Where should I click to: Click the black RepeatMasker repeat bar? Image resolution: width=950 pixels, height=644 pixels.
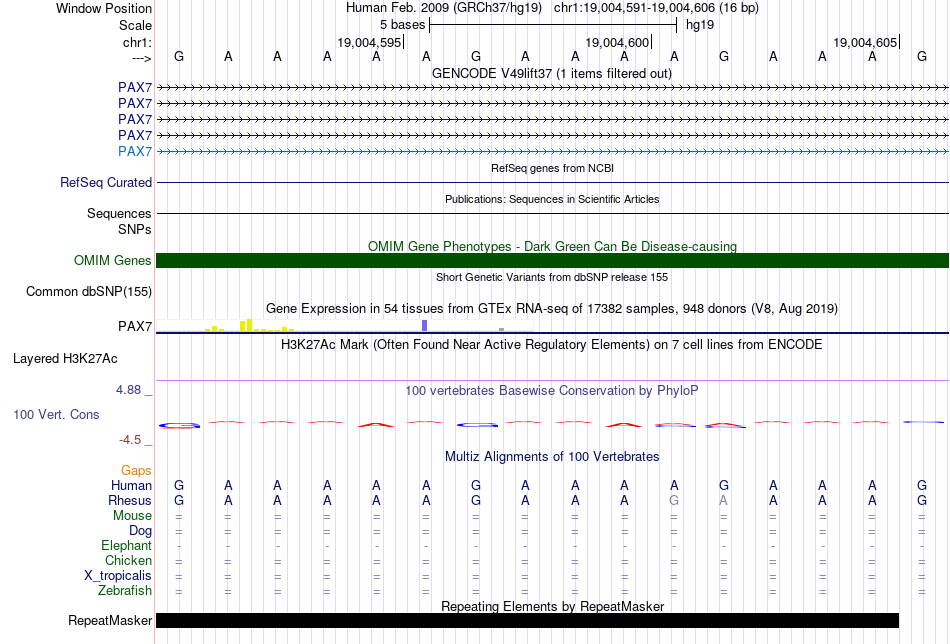[x=528, y=620]
